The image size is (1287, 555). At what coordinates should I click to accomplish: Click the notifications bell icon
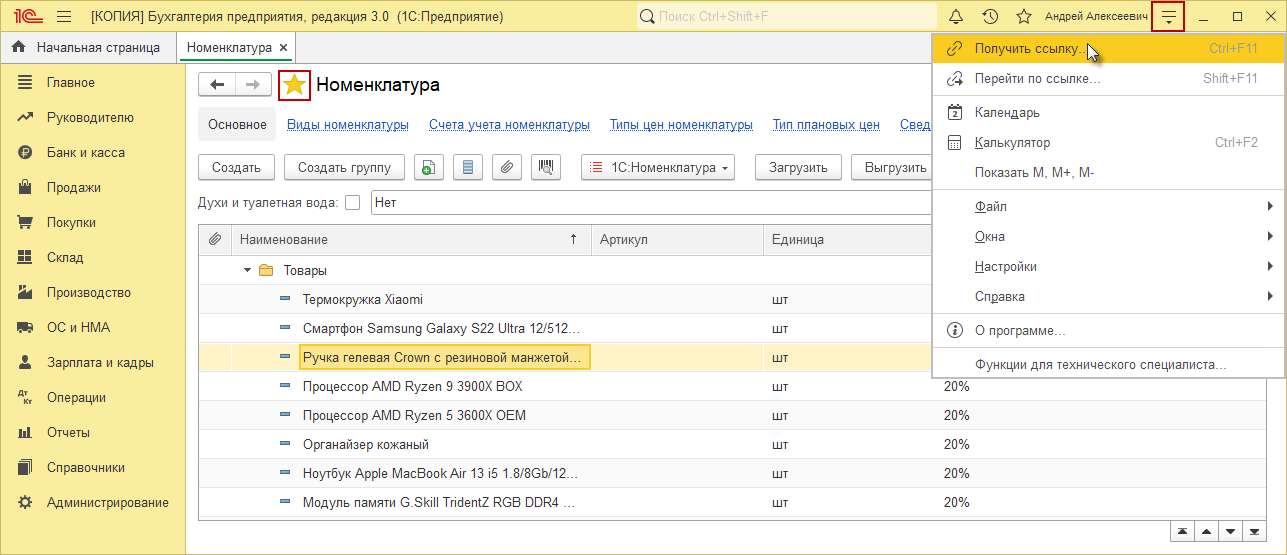956,17
